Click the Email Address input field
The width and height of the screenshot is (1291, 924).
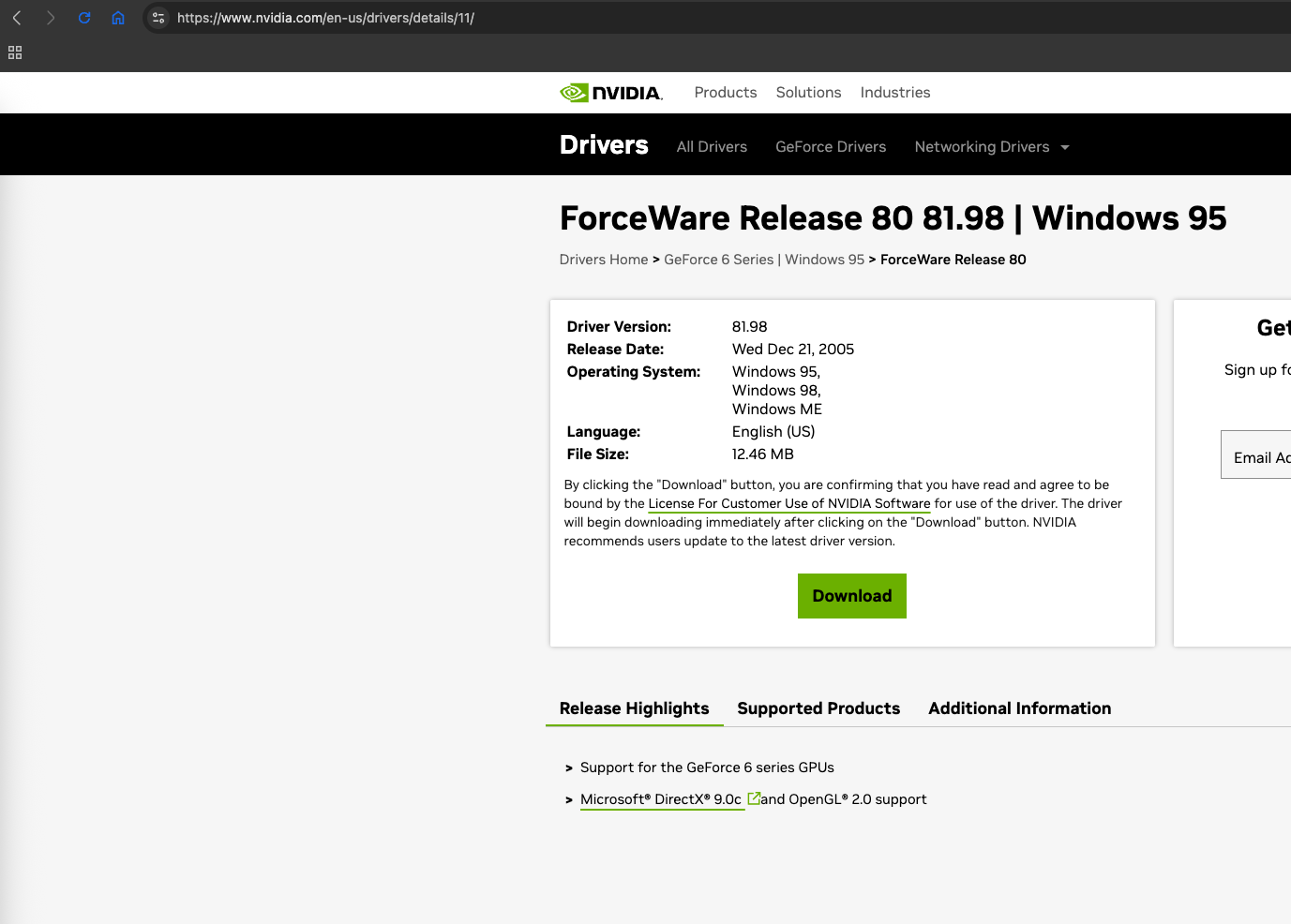click(1256, 455)
